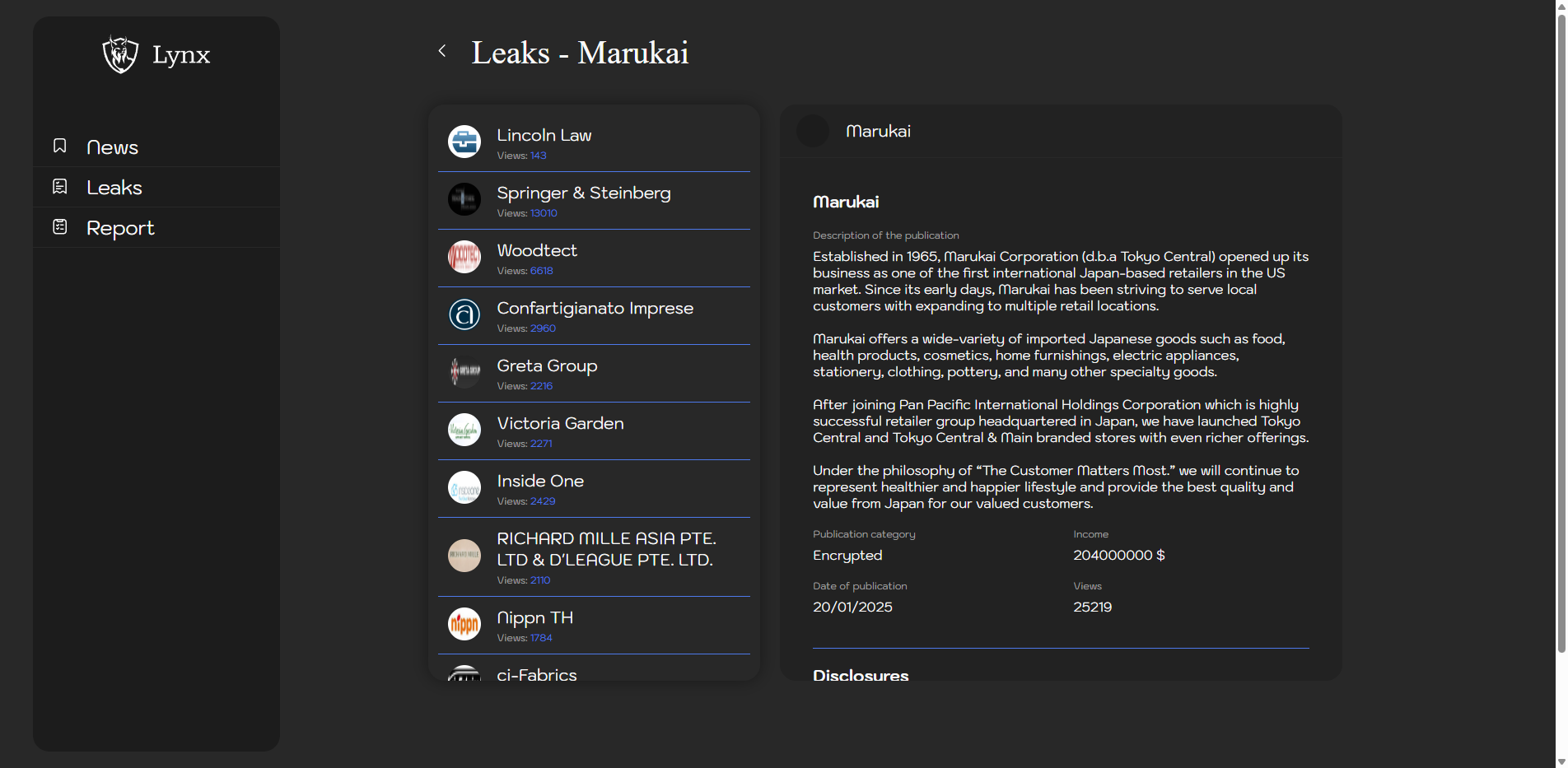1568x768 pixels.
Task: Click the News bookmark icon
Action: pyautogui.click(x=60, y=146)
